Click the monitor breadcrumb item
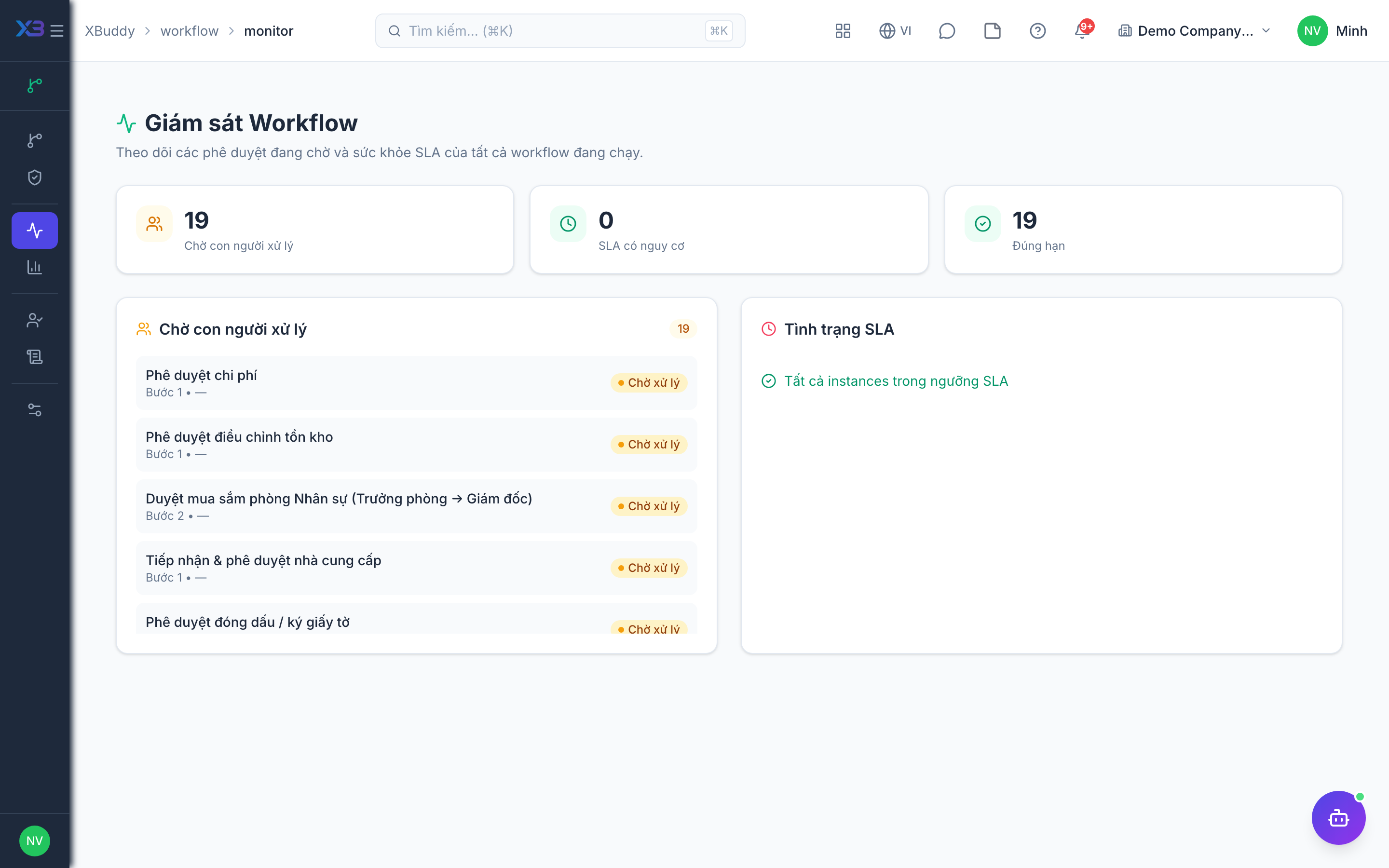The image size is (1389, 868). (269, 31)
